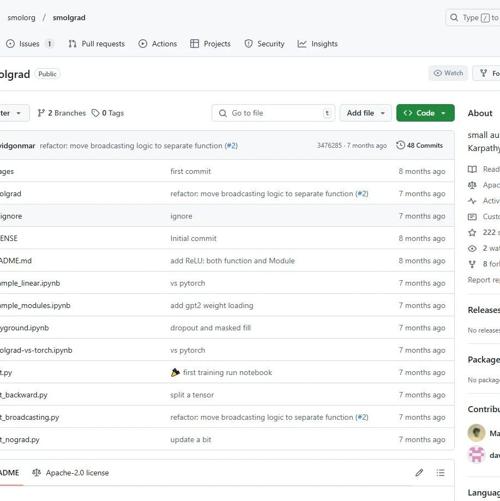The height and width of the screenshot is (501, 500).
Task: Click the Report repository link
Action: coord(484,280)
